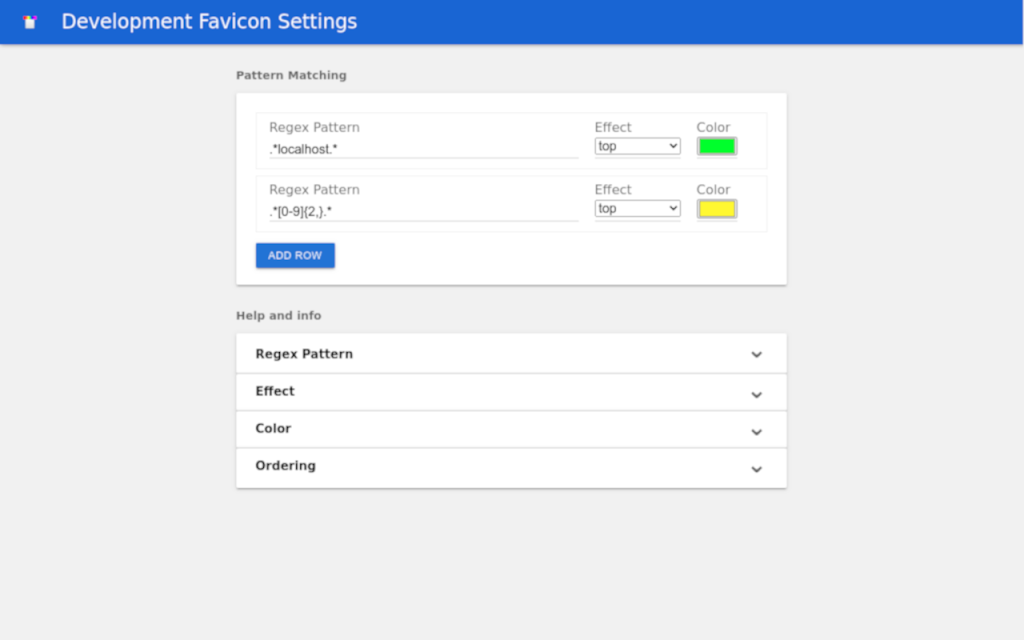Open Effect dropdown for the digits pattern row

637,209
